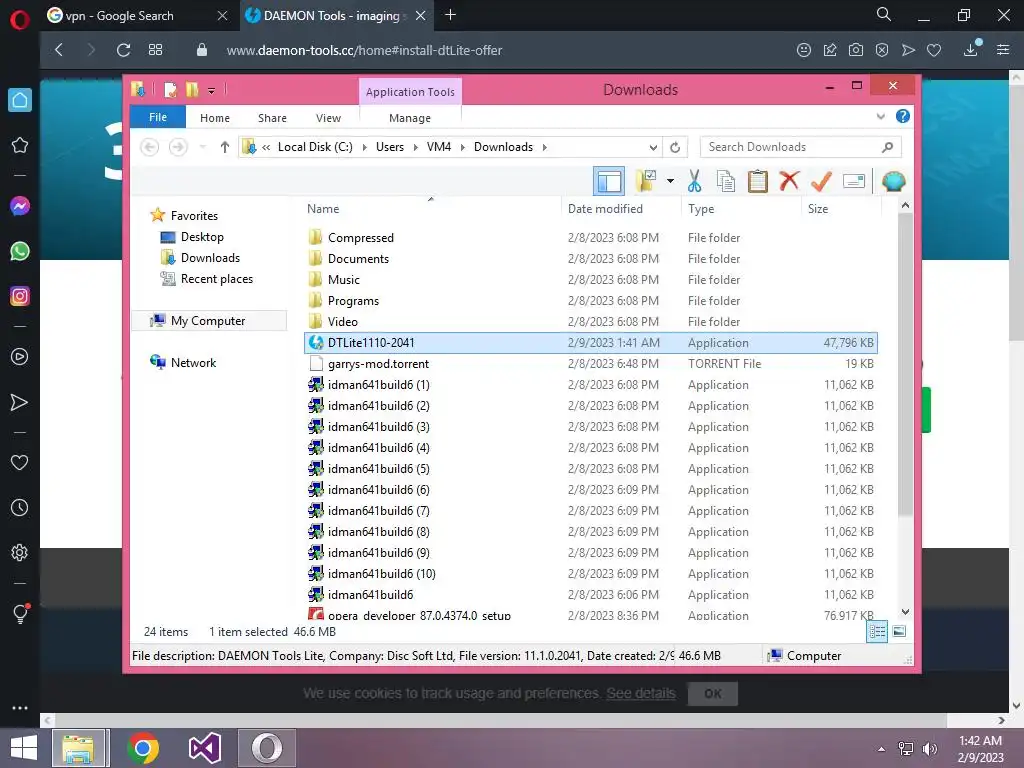Screen dimensions: 1024x768
Task: Click Opera address bar URL
Action: (364, 50)
